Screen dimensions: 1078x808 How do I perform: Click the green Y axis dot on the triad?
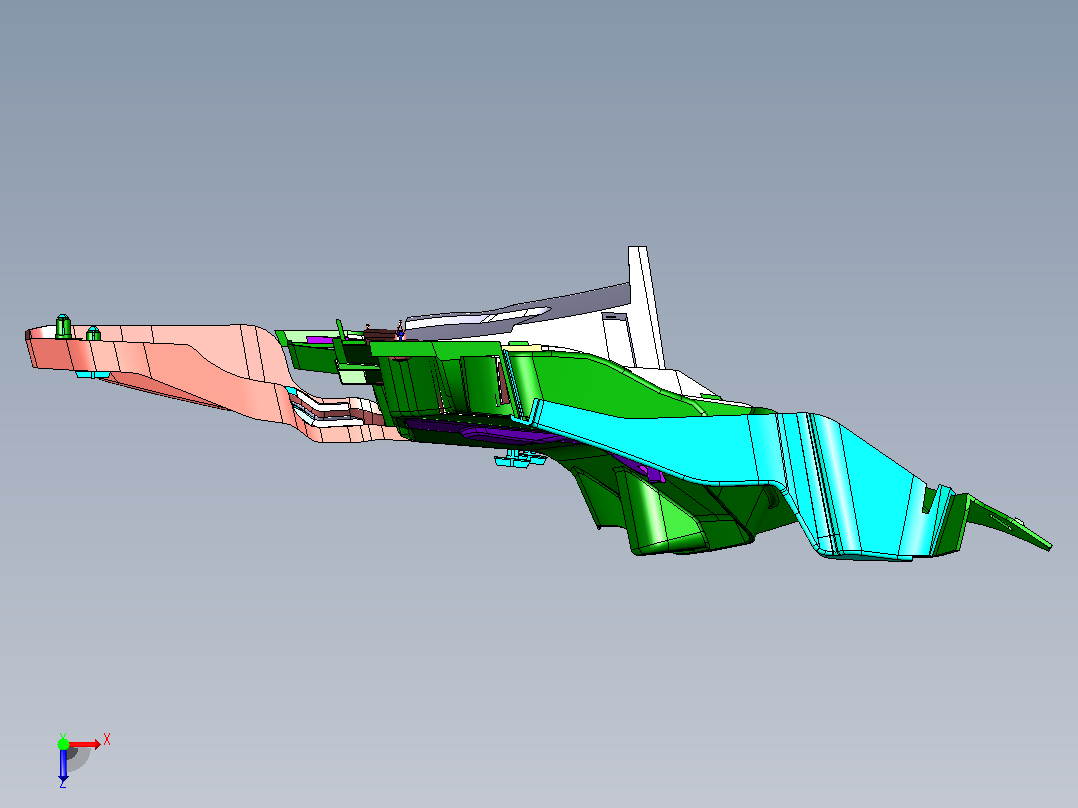(63, 744)
